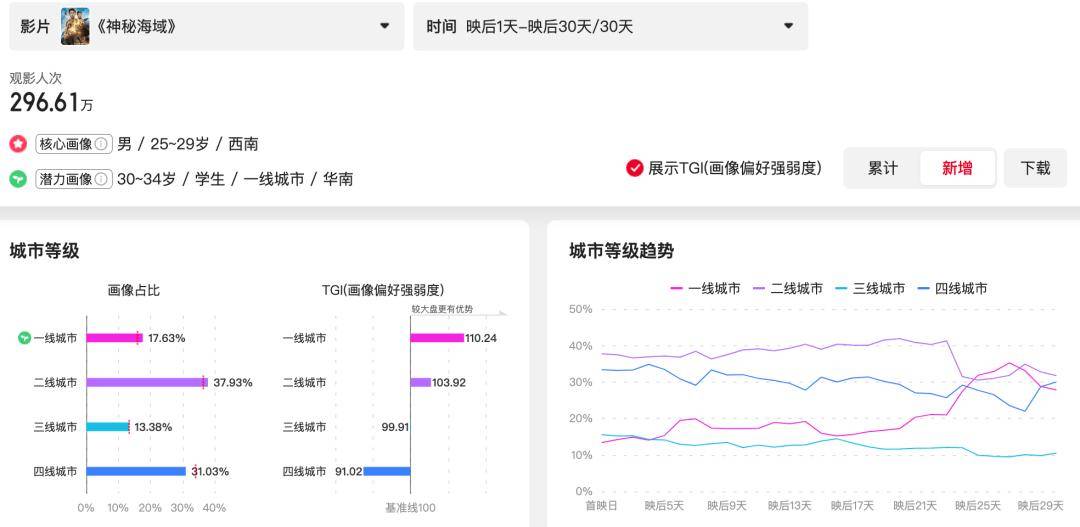Click the green sprout icon beside 一线城市 bar
This screenshot has height=527, width=1080.
24,338
